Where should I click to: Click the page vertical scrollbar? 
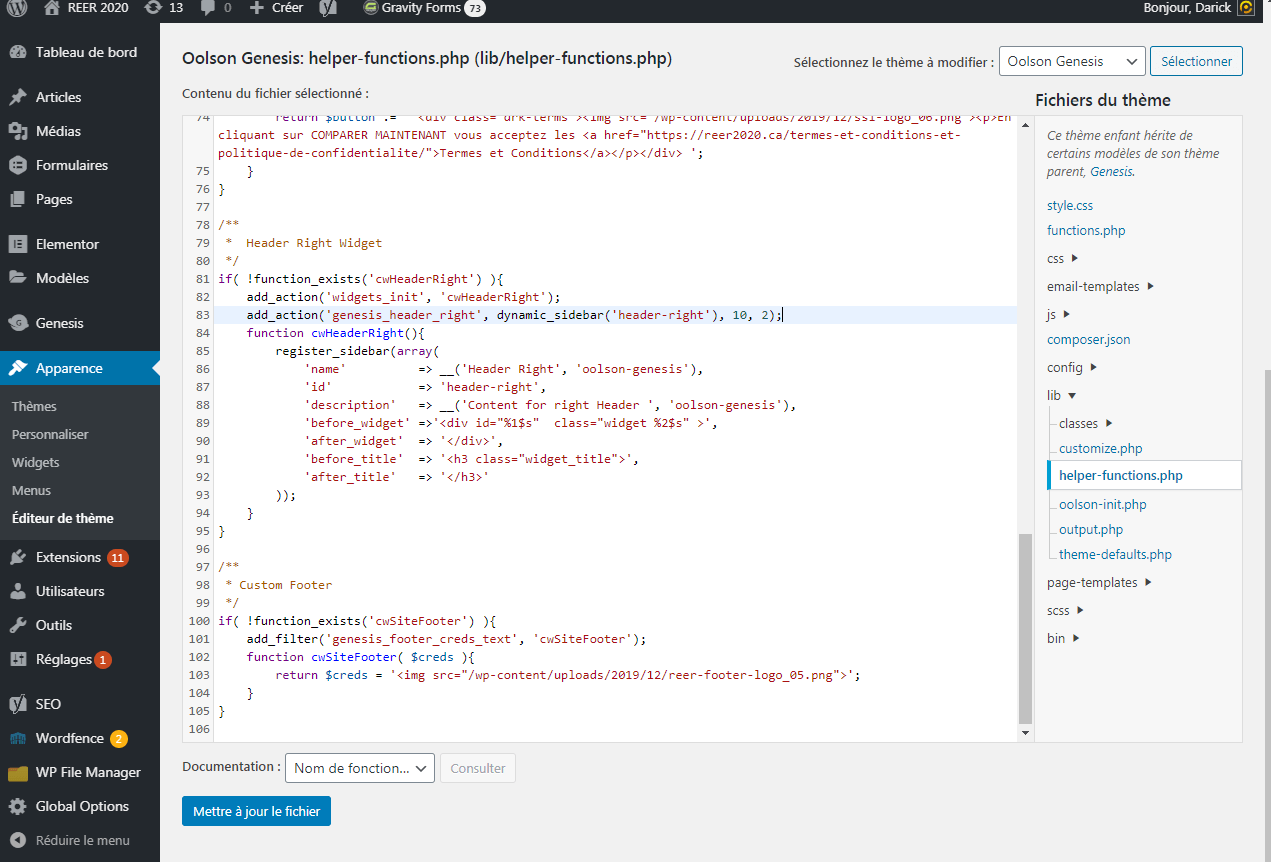point(1266,615)
